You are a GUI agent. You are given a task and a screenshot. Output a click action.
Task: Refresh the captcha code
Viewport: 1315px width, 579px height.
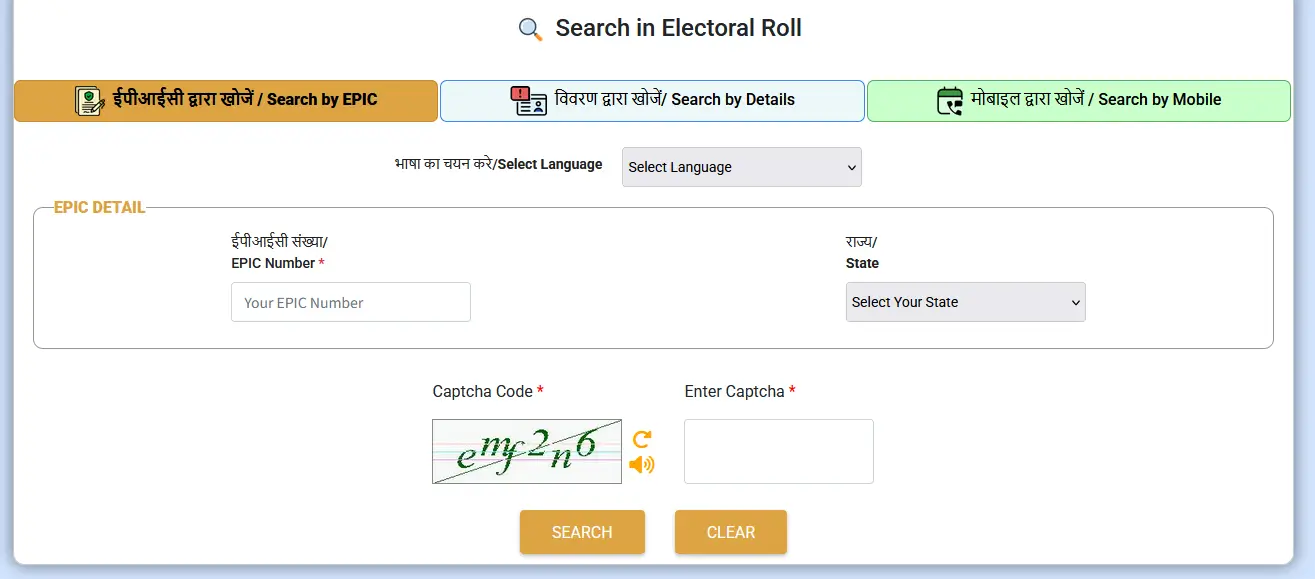click(x=641, y=439)
